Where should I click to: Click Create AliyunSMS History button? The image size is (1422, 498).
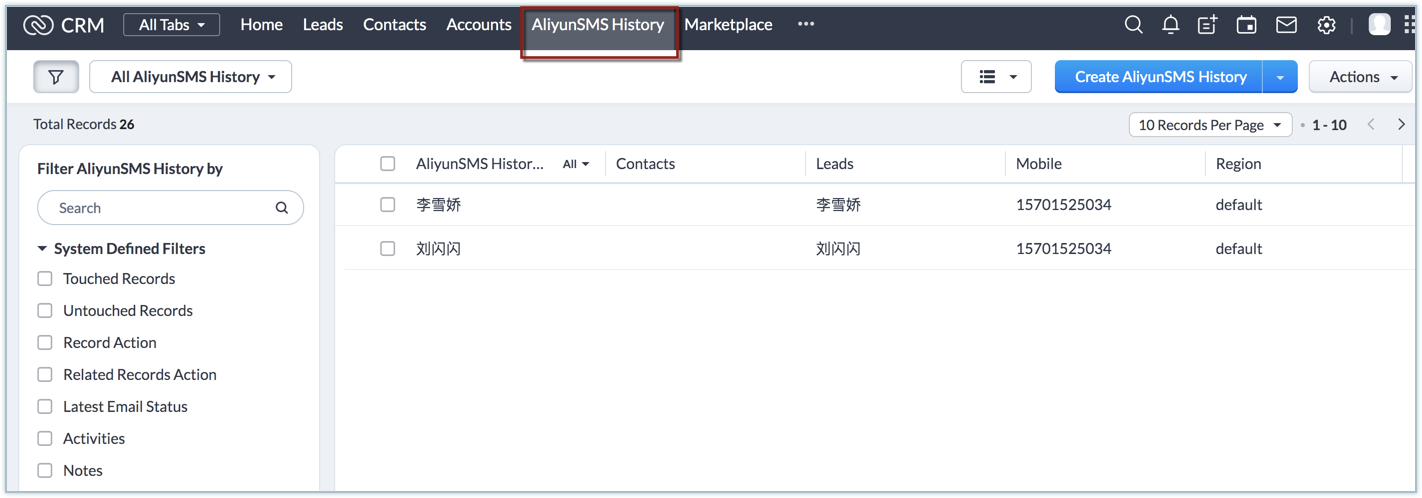1160,77
